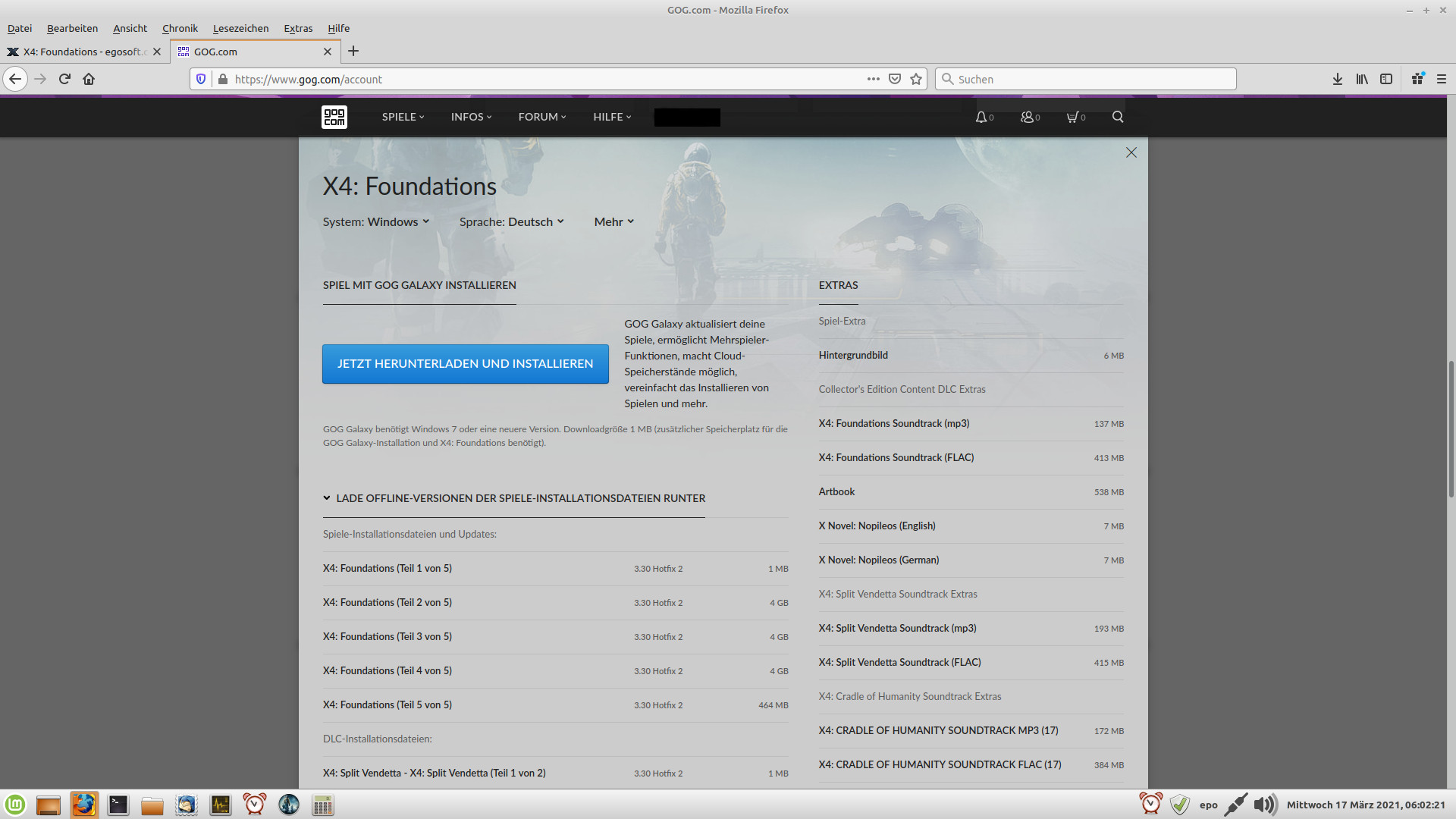Close the X4: Foundations overlay
Viewport: 1456px width, 819px height.
click(x=1131, y=152)
